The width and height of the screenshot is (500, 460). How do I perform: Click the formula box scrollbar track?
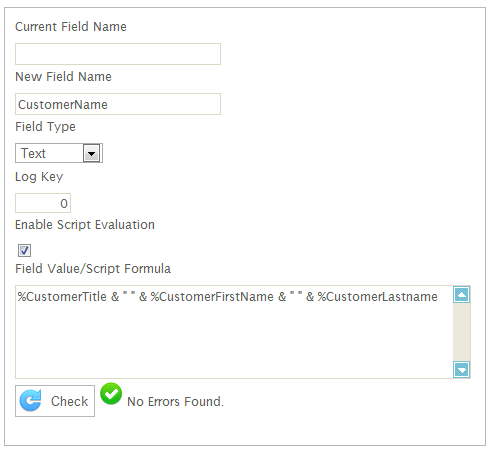tap(462, 332)
